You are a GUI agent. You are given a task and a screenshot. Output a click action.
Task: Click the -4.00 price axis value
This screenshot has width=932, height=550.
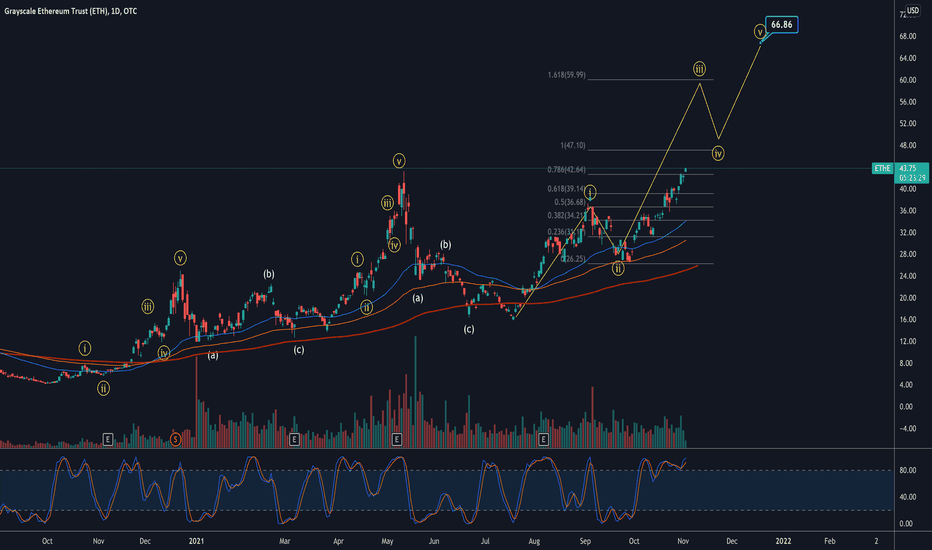pos(907,428)
